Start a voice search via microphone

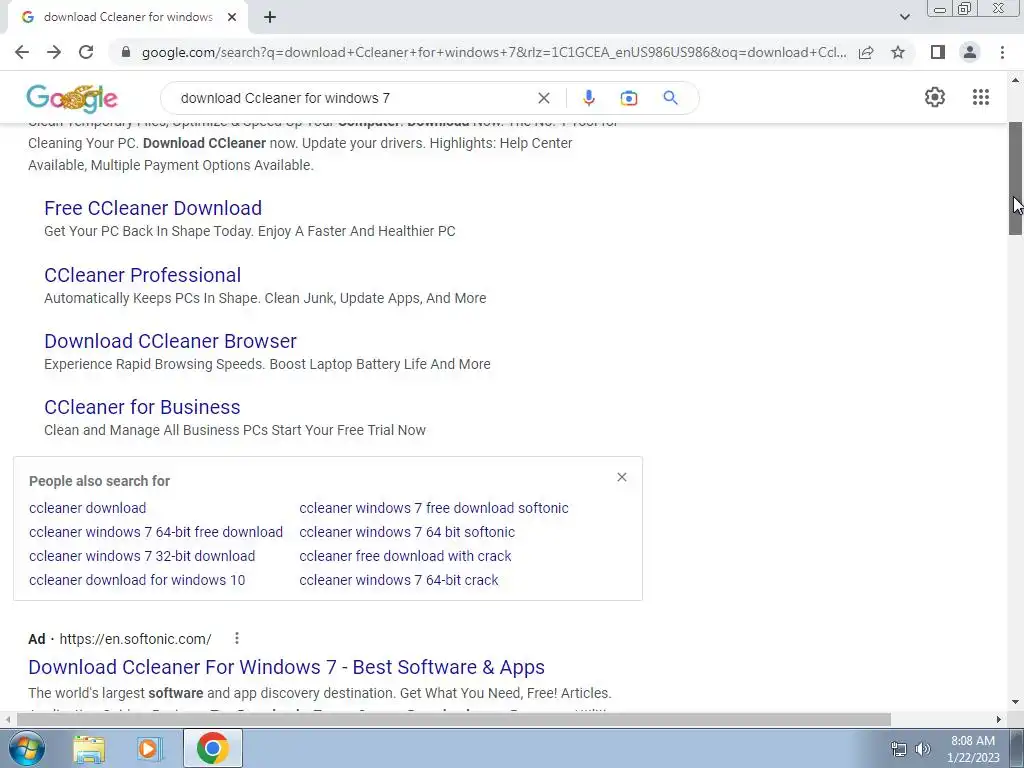click(588, 98)
